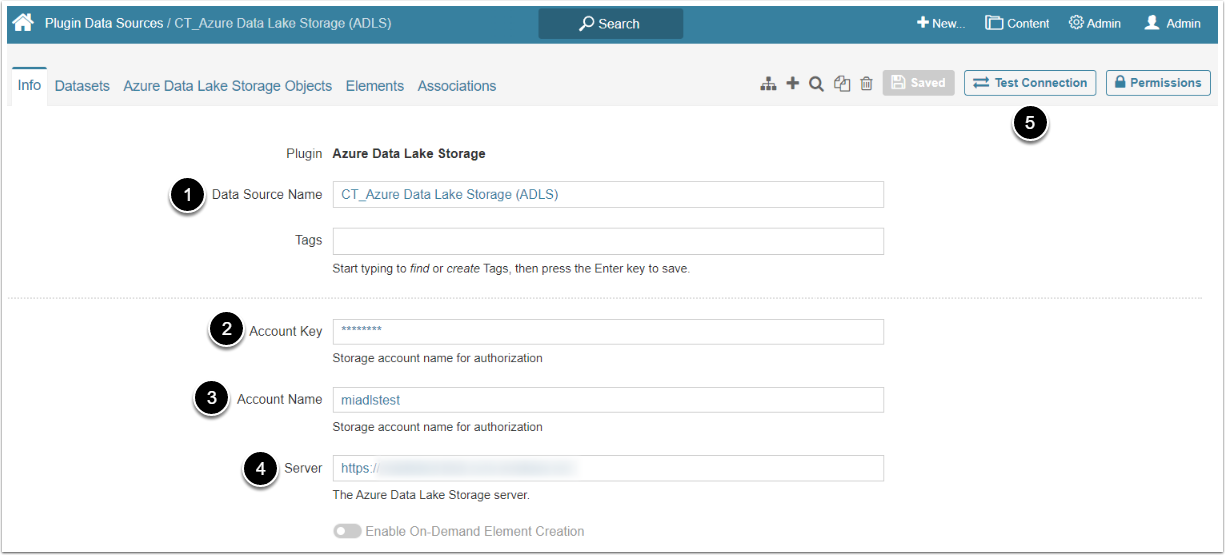The width and height of the screenshot is (1225, 555).
Task: Select the Associations tab
Action: pyautogui.click(x=457, y=86)
